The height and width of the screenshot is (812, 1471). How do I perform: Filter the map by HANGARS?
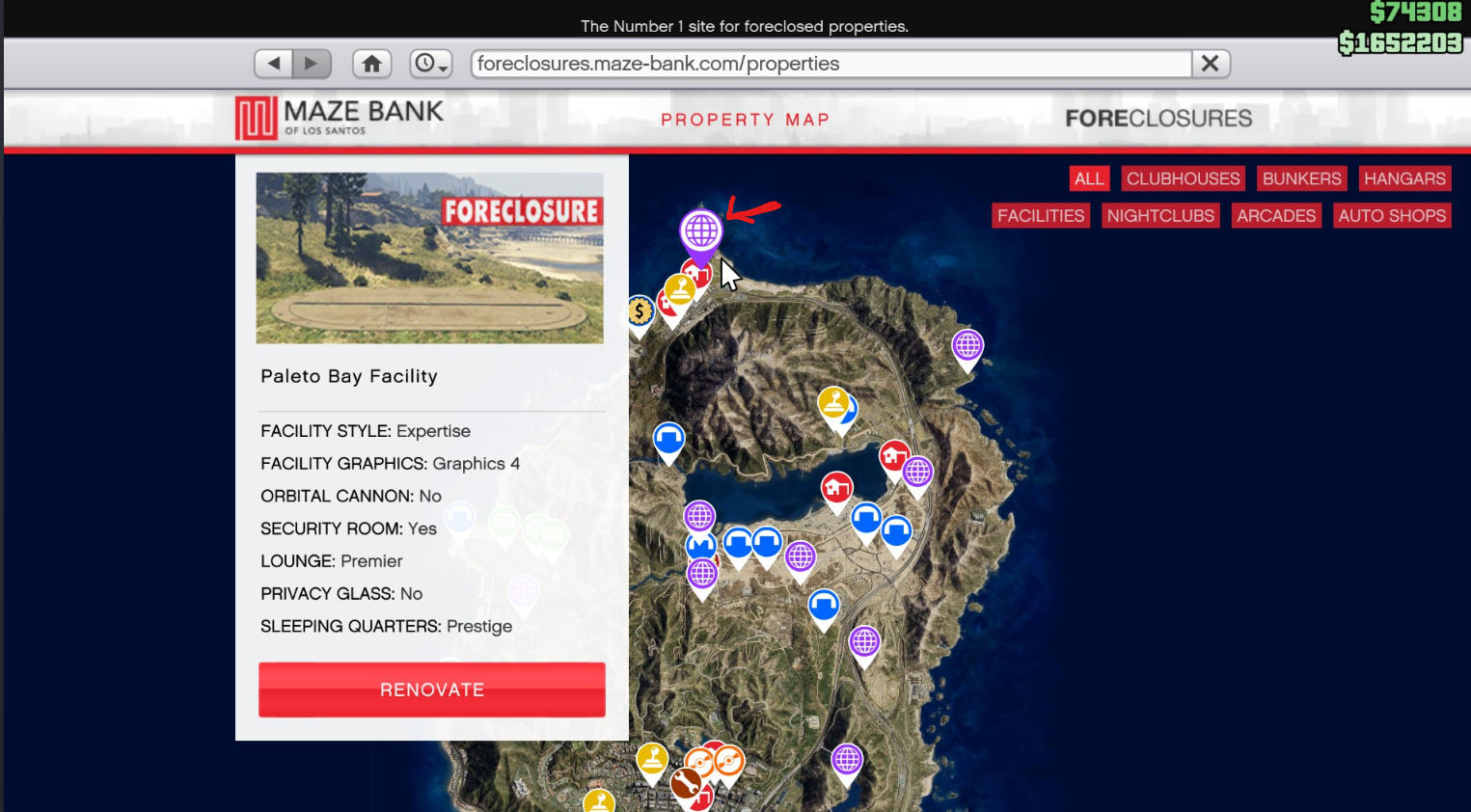tap(1404, 178)
